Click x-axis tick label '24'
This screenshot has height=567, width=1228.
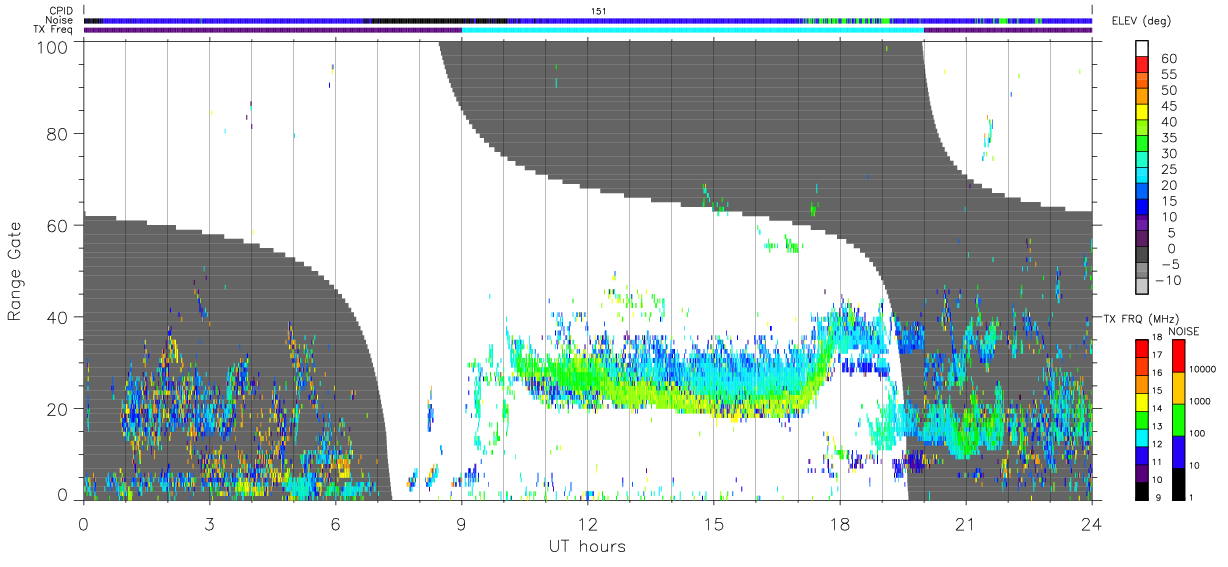coord(1092,524)
